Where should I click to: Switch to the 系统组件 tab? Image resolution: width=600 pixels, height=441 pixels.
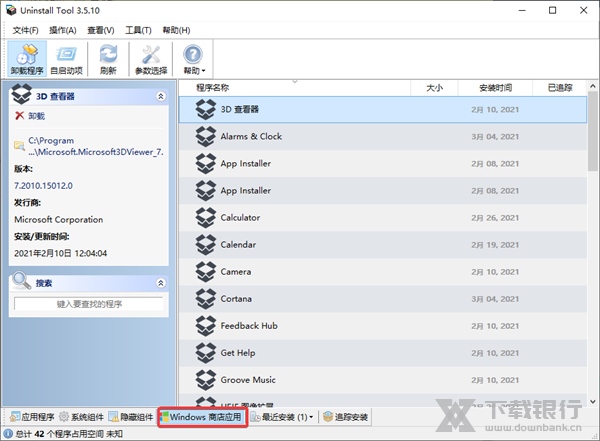83,417
